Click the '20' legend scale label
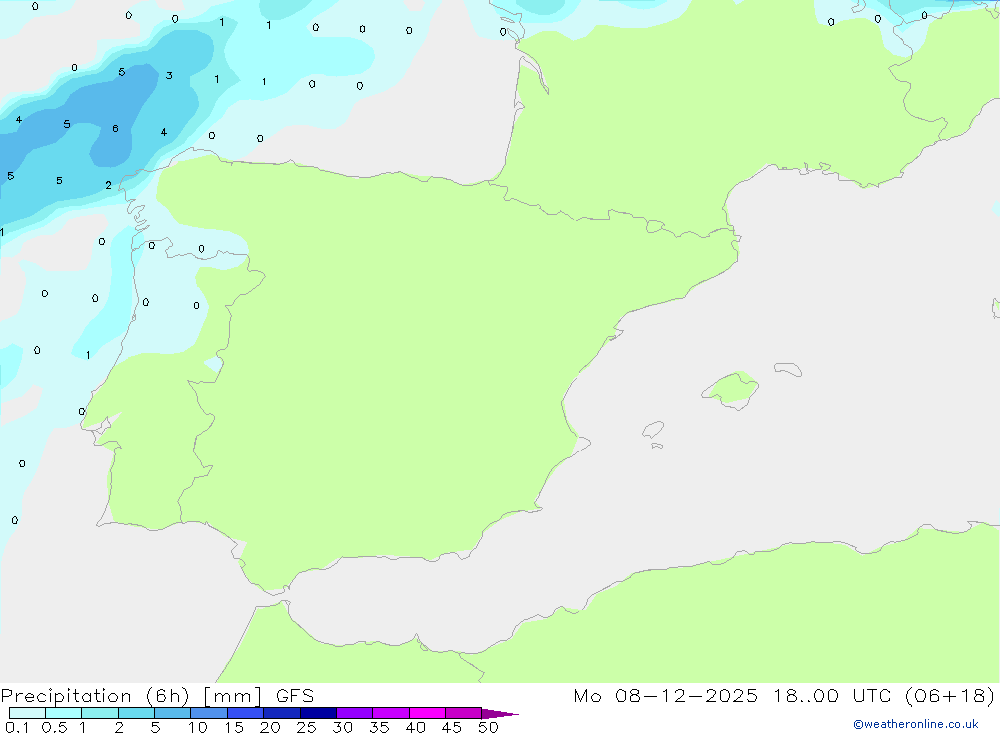 270,727
